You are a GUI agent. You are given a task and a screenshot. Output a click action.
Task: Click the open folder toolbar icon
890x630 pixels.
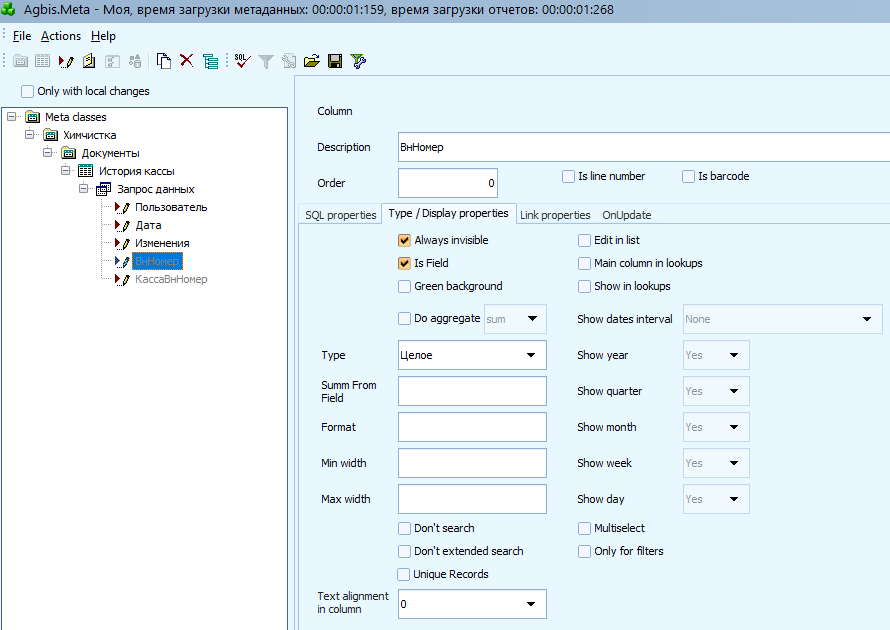pos(312,61)
